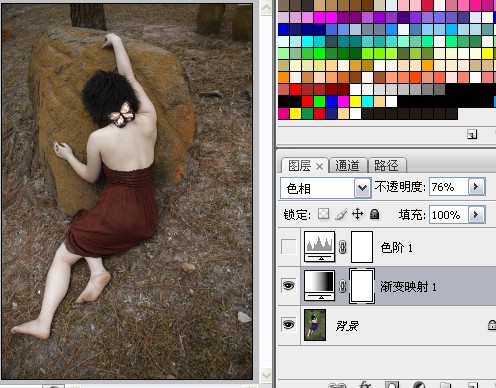This screenshot has height=388, width=496.
Task: Select layer mask thumbnail of 渐变映射 1
Action: [x=362, y=286]
